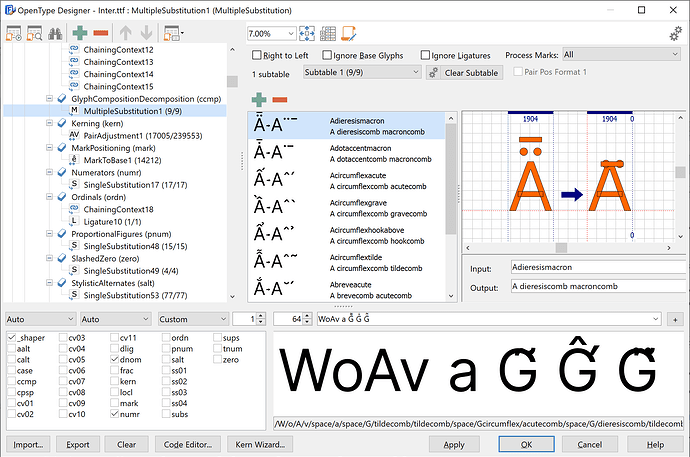Screen dimensions: 690x457
Task: Select the Acircumflexacute row in the list
Action: pyautogui.click(x=350, y=179)
